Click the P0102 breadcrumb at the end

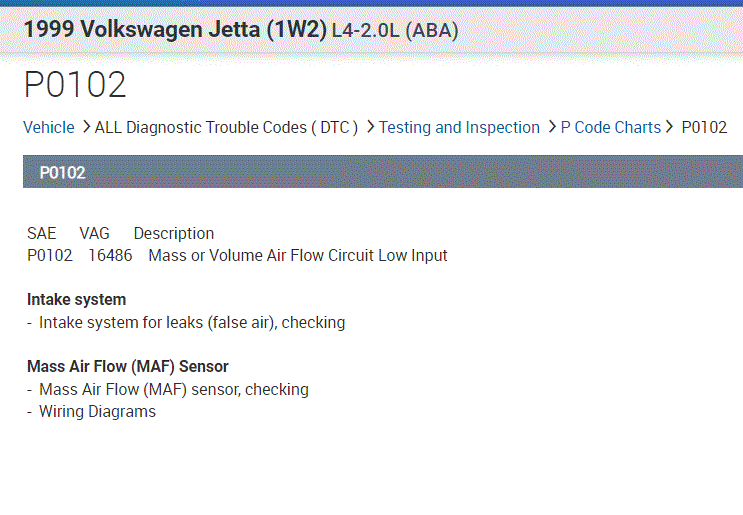(x=704, y=127)
